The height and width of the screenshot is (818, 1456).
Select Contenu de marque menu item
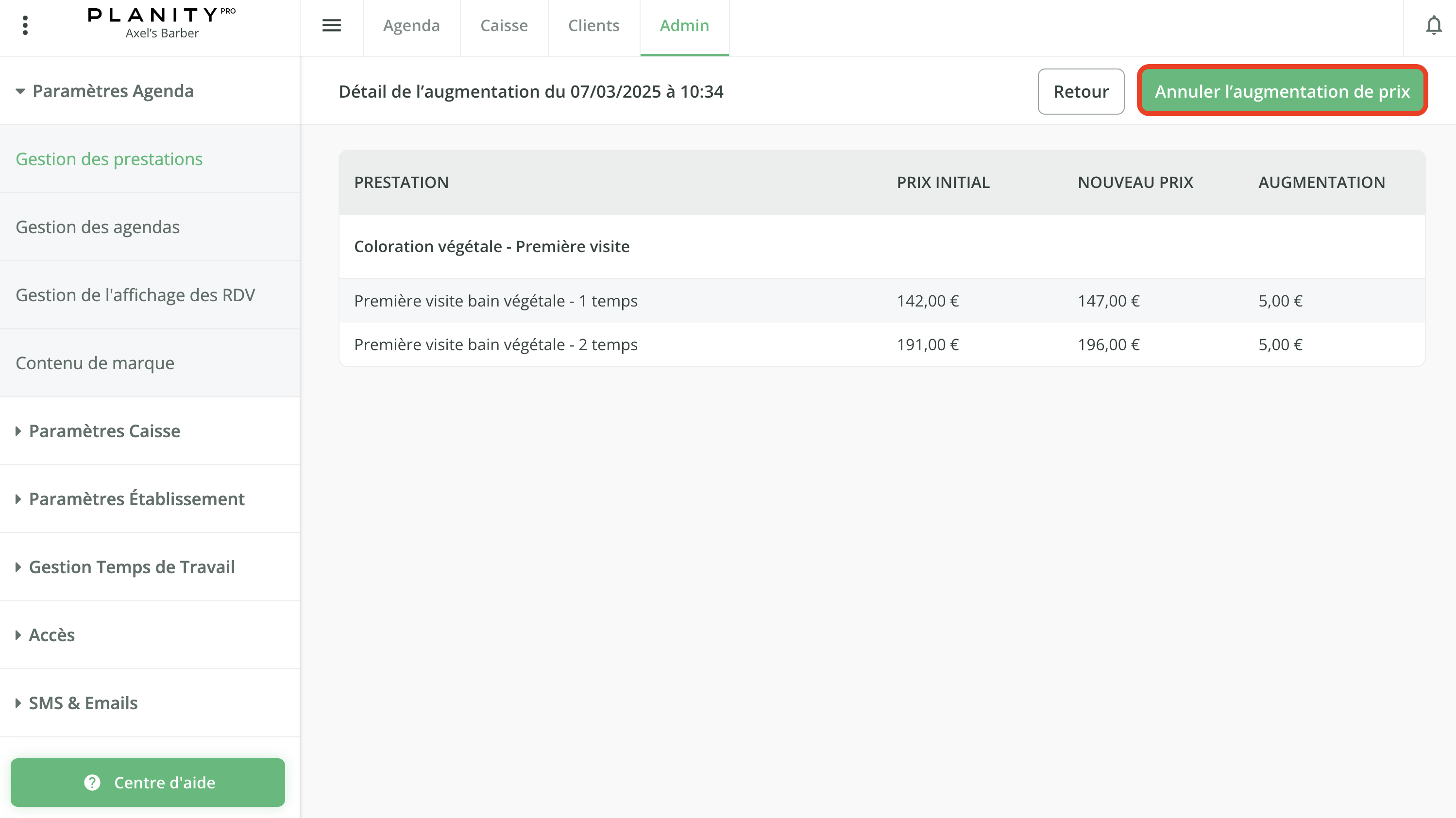[94, 363]
